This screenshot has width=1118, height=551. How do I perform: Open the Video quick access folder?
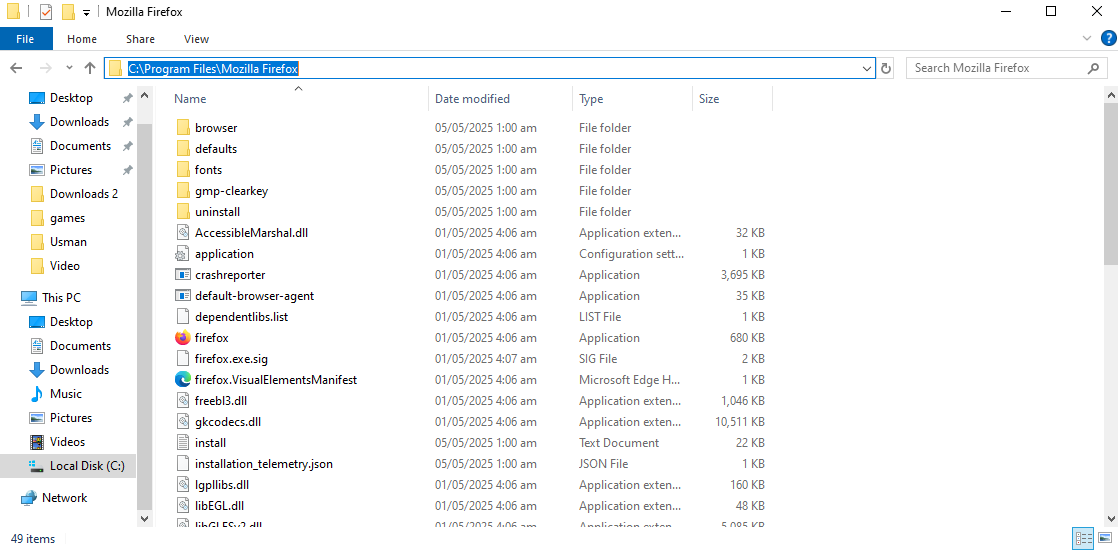click(x=65, y=266)
